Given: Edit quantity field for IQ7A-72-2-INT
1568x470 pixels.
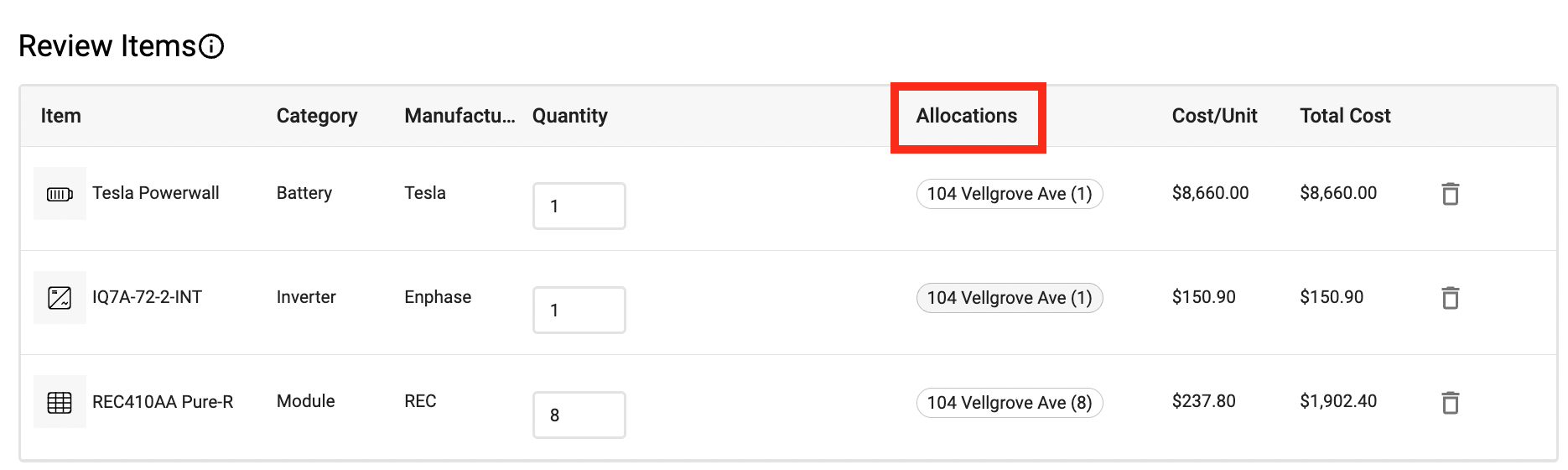Looking at the screenshot, I should [579, 310].
